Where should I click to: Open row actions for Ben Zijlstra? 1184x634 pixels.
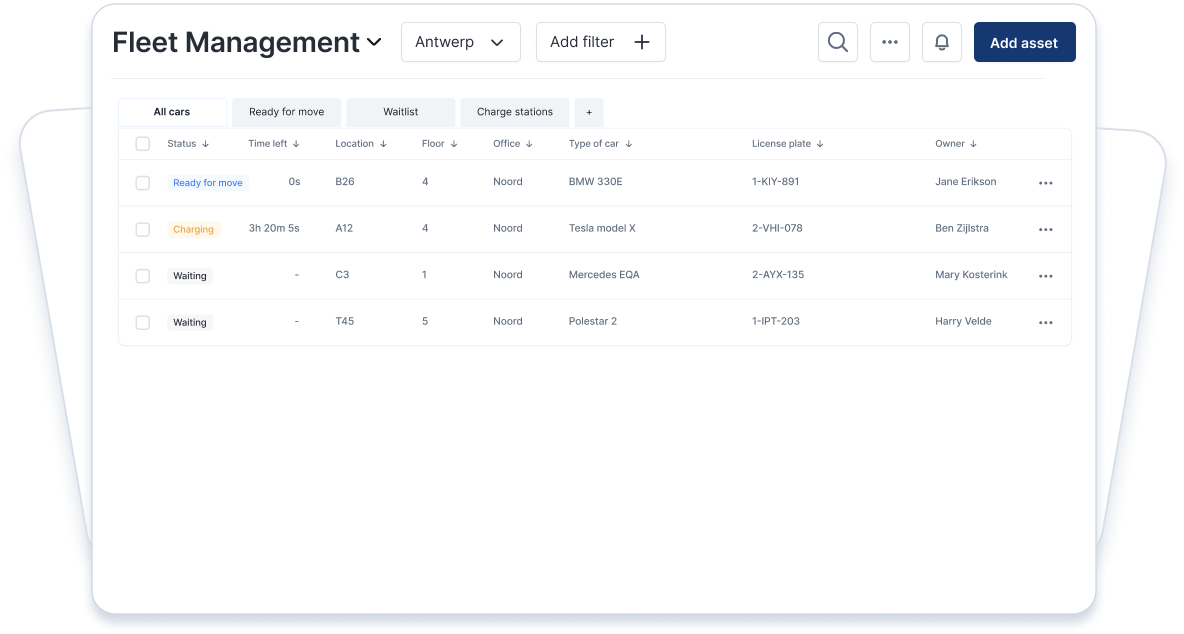[1045, 229]
